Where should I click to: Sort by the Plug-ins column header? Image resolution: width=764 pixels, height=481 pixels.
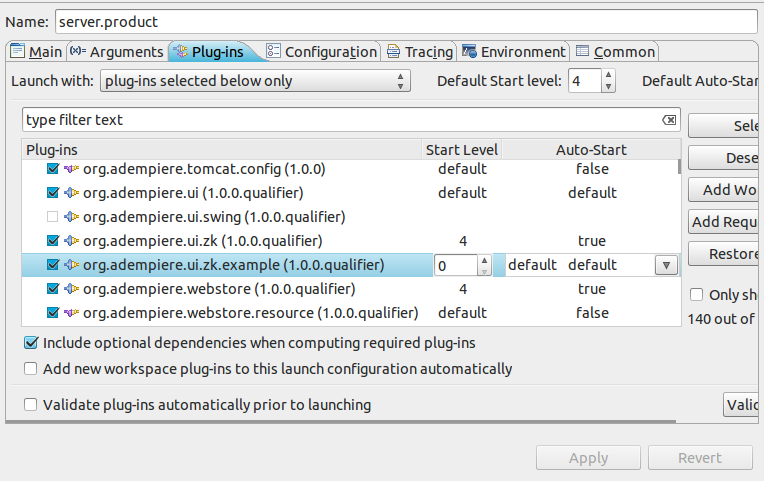point(222,150)
